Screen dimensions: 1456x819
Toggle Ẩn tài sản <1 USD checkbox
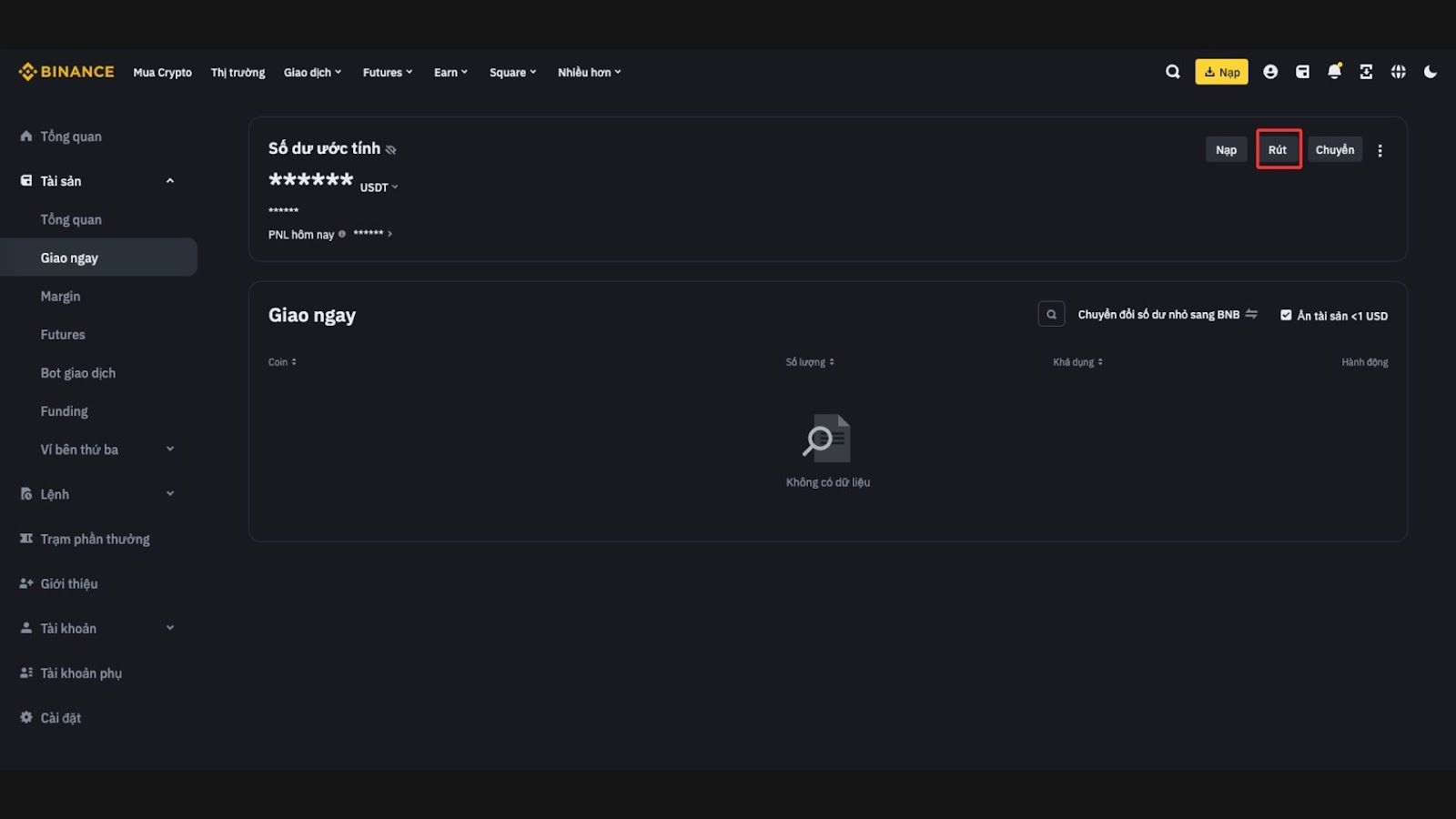1286,315
